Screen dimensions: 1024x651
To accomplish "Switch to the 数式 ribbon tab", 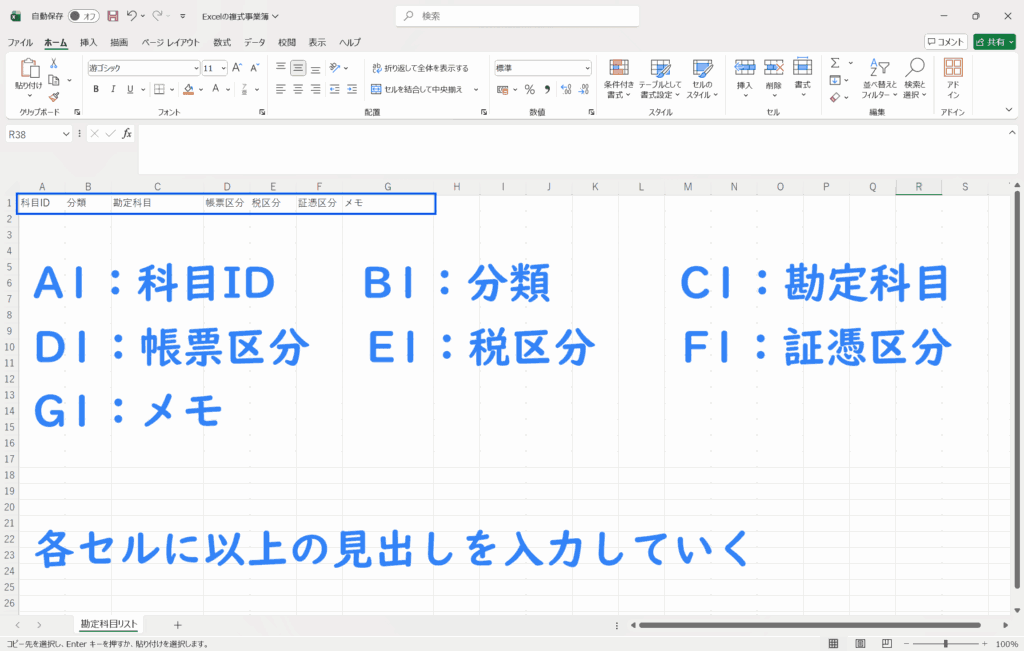I will [222, 42].
